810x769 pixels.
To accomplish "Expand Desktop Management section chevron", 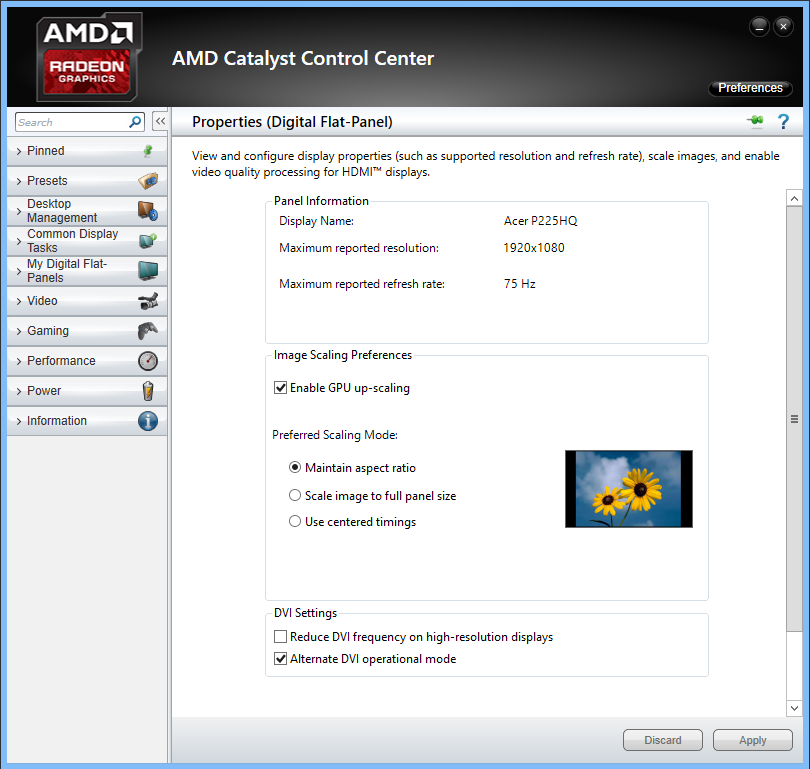I will tap(19, 211).
